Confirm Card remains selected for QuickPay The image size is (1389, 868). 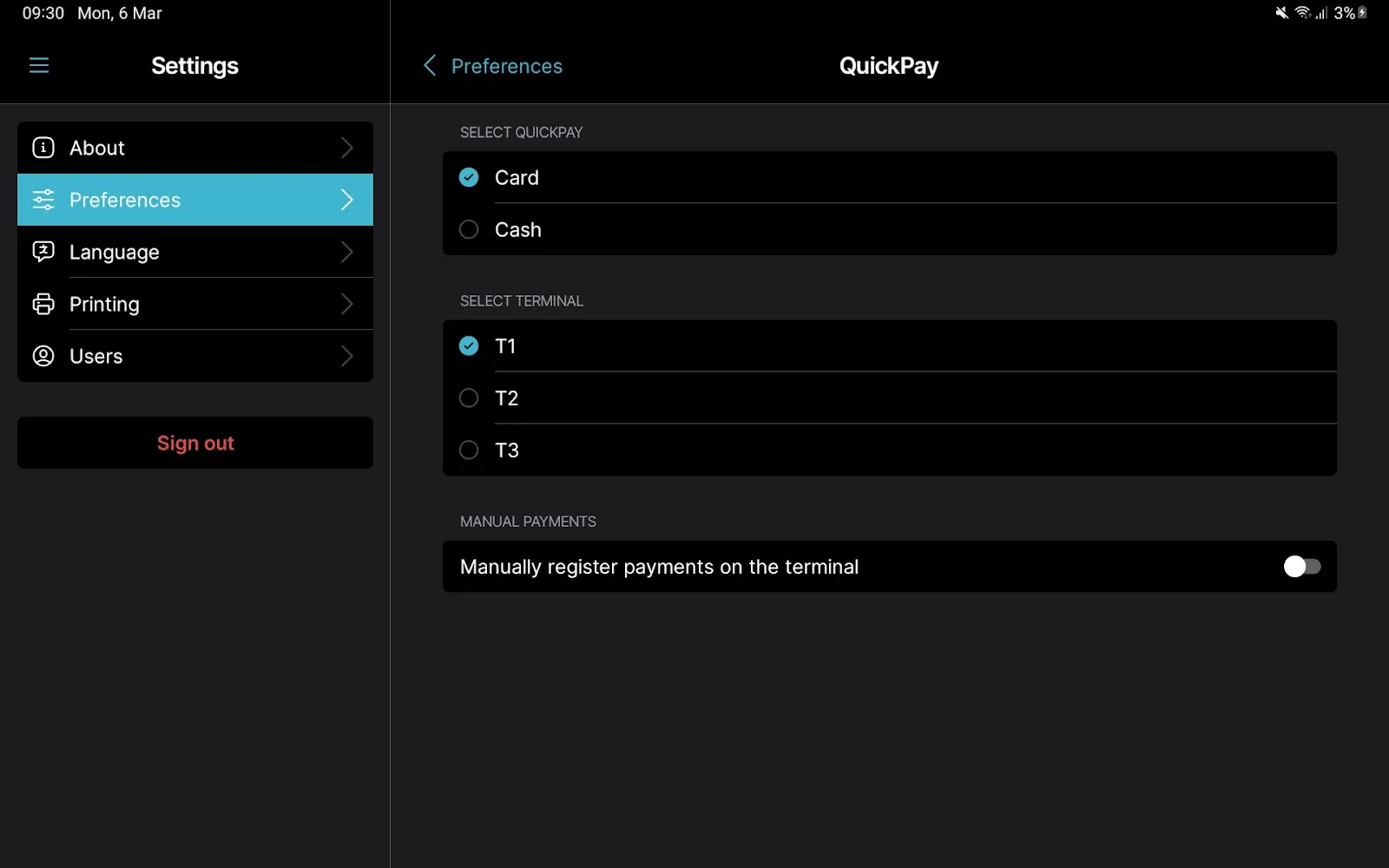pyautogui.click(x=468, y=177)
